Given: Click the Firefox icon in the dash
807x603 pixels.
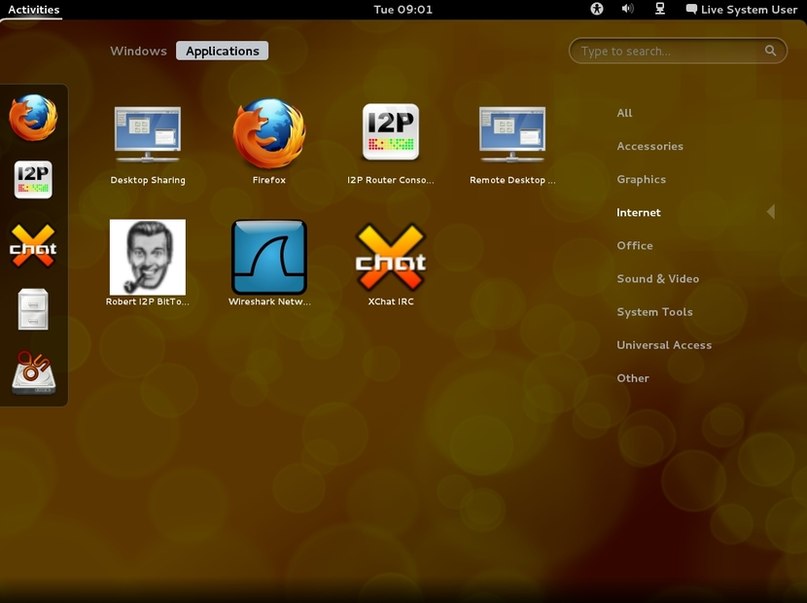Looking at the screenshot, I should [33, 117].
